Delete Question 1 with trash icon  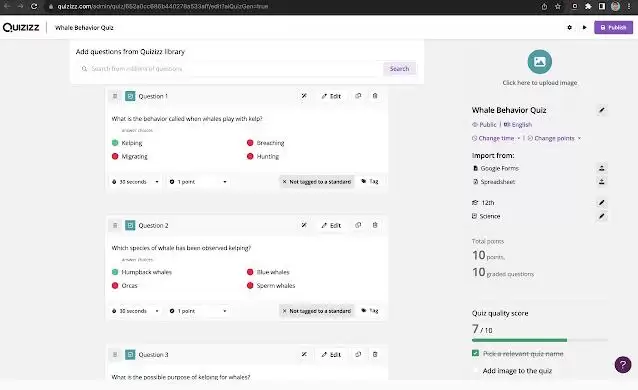point(375,96)
